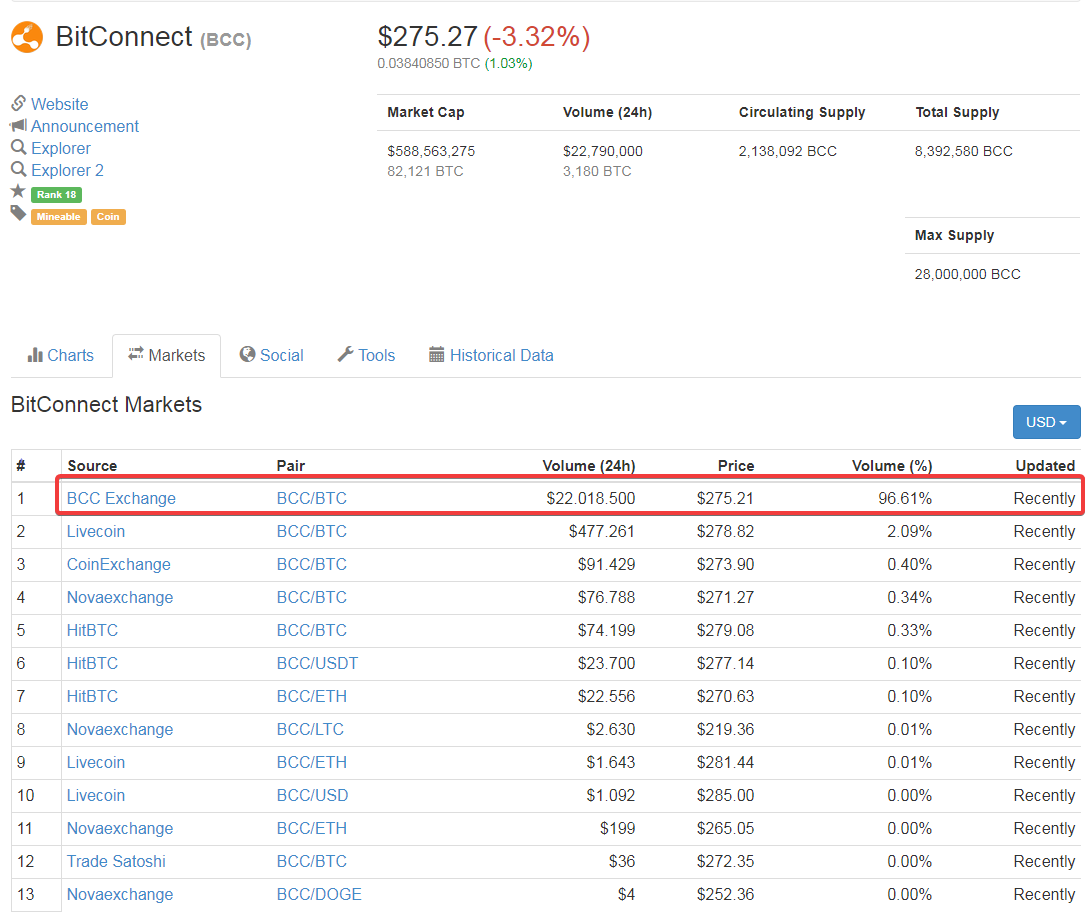1091x919 pixels.
Task: Open BCC/ETH pair in HitBTC row 7
Action: 312,696
